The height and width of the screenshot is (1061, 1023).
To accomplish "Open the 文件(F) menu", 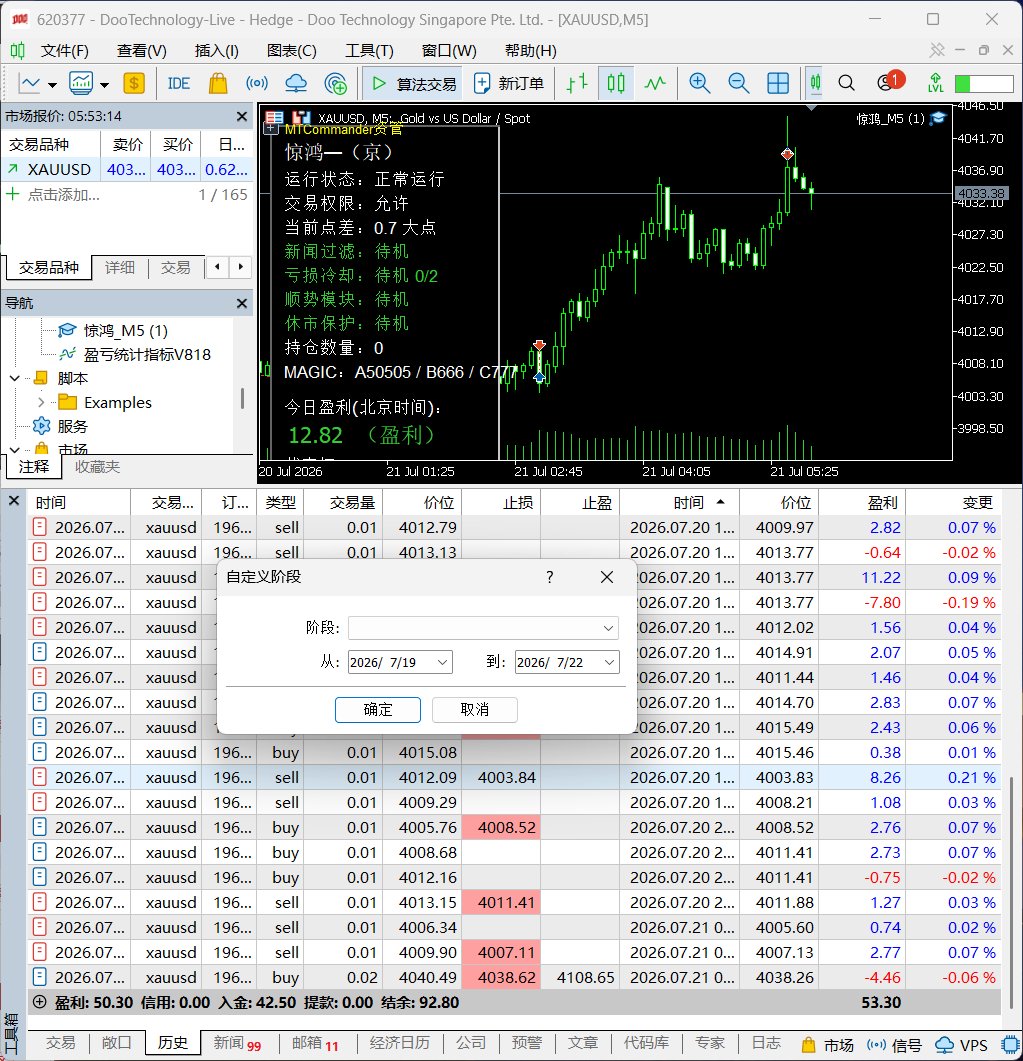I will 64,51.
